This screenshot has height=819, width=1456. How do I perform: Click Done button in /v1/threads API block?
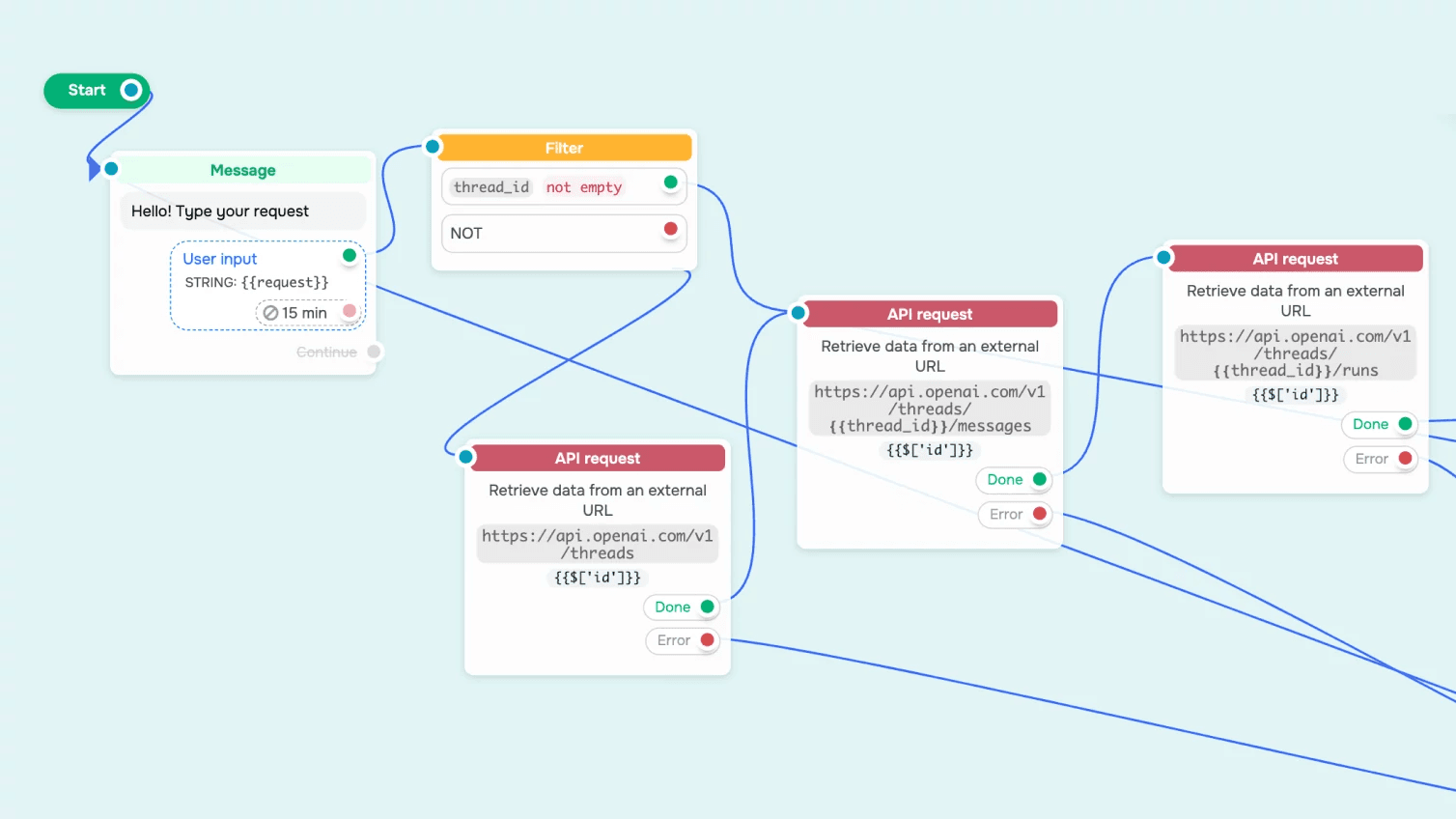[x=682, y=607]
